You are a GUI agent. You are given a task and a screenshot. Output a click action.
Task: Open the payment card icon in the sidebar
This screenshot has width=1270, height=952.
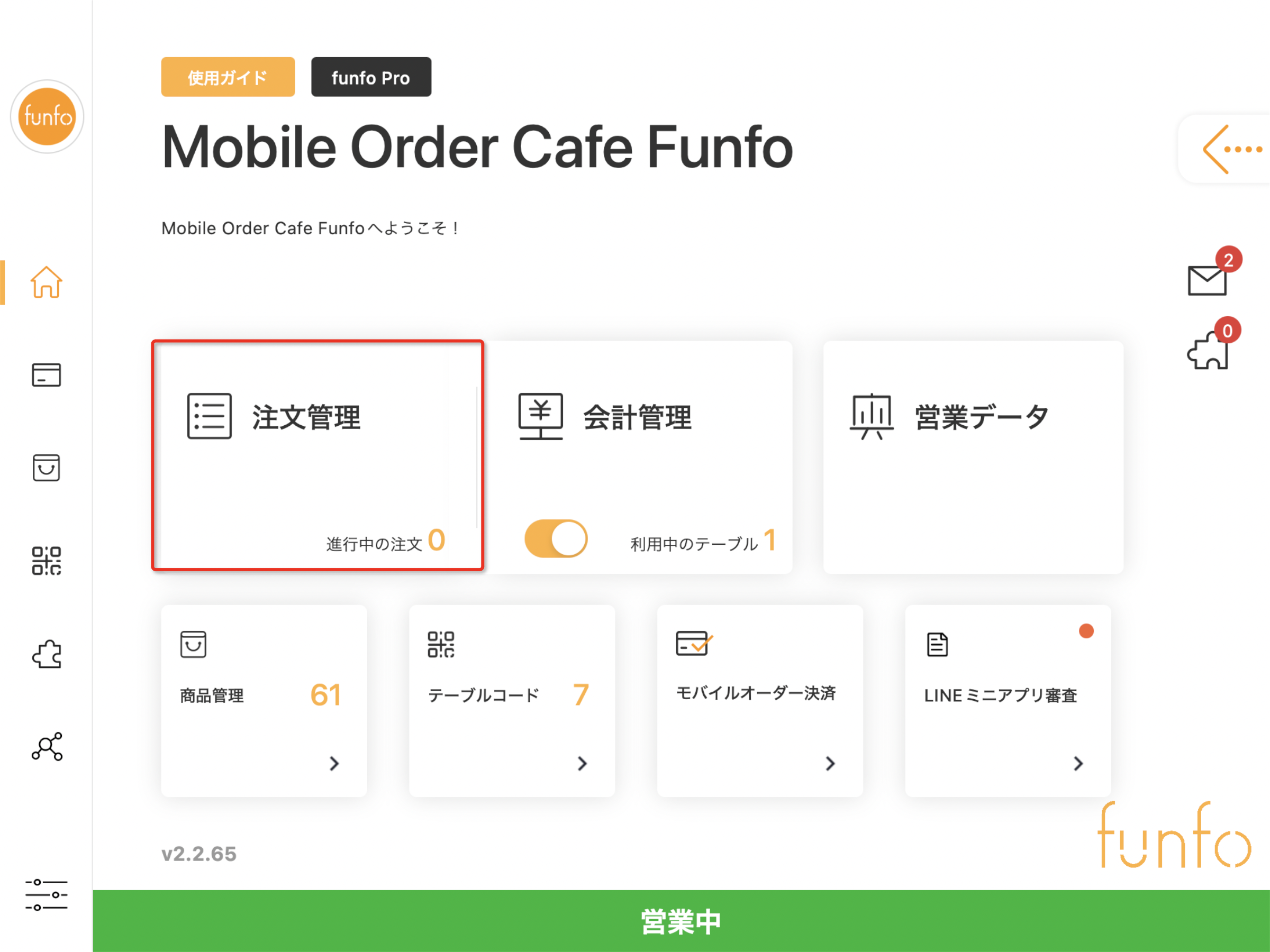click(47, 374)
